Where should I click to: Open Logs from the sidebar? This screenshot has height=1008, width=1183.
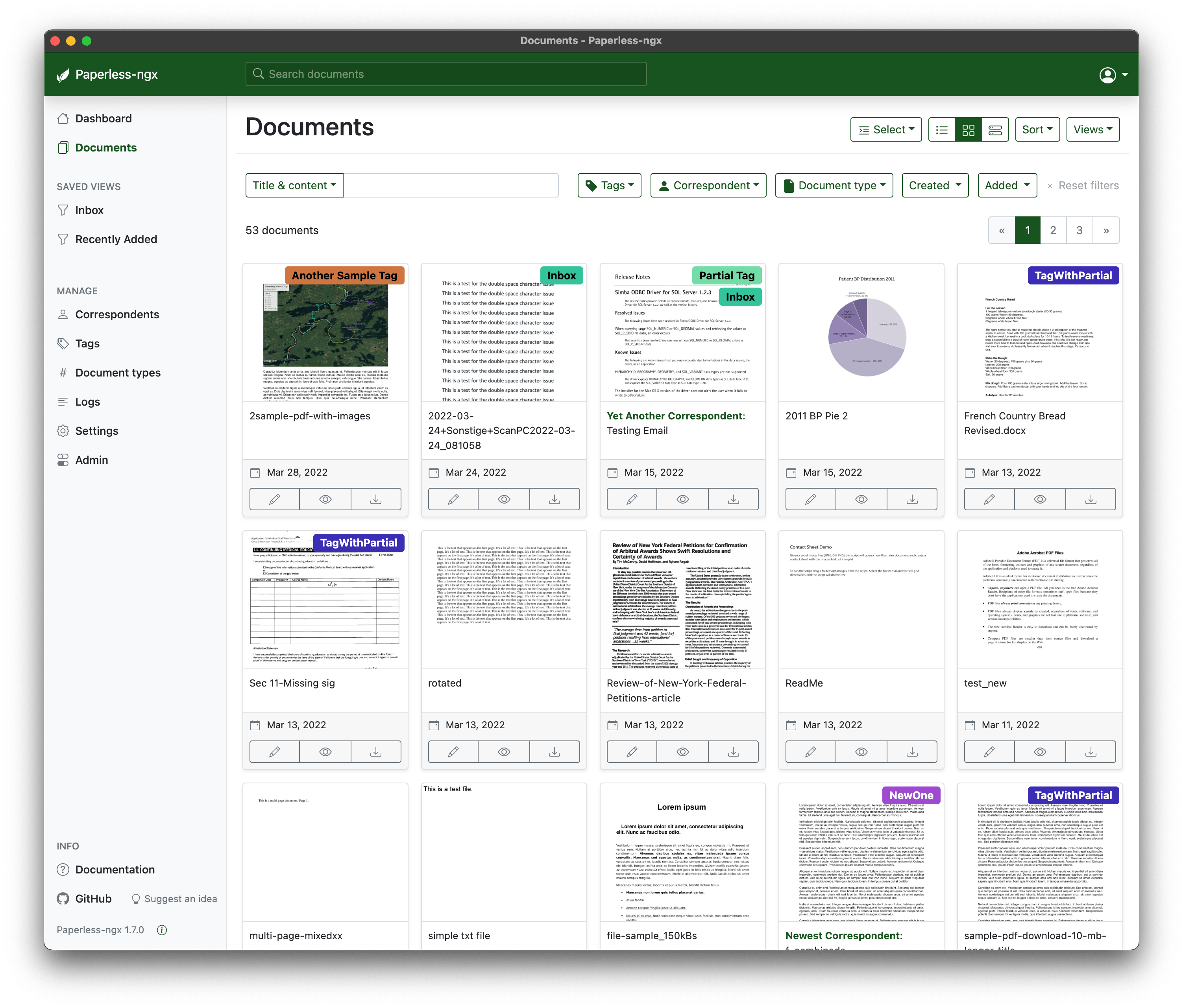click(87, 401)
